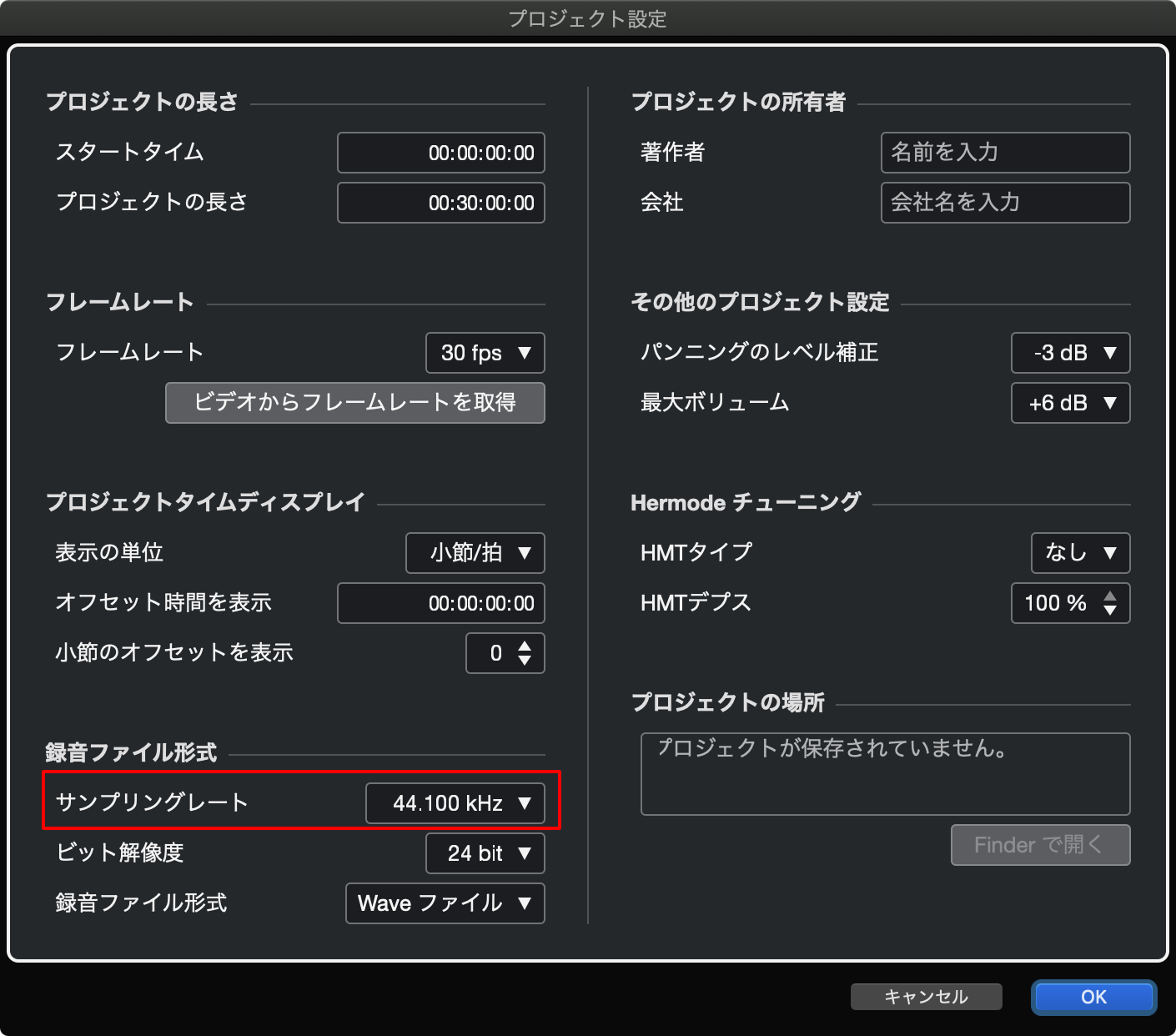Increase HMTデプス value with up arrow
The height and width of the screenshot is (1036, 1176).
click(1110, 596)
